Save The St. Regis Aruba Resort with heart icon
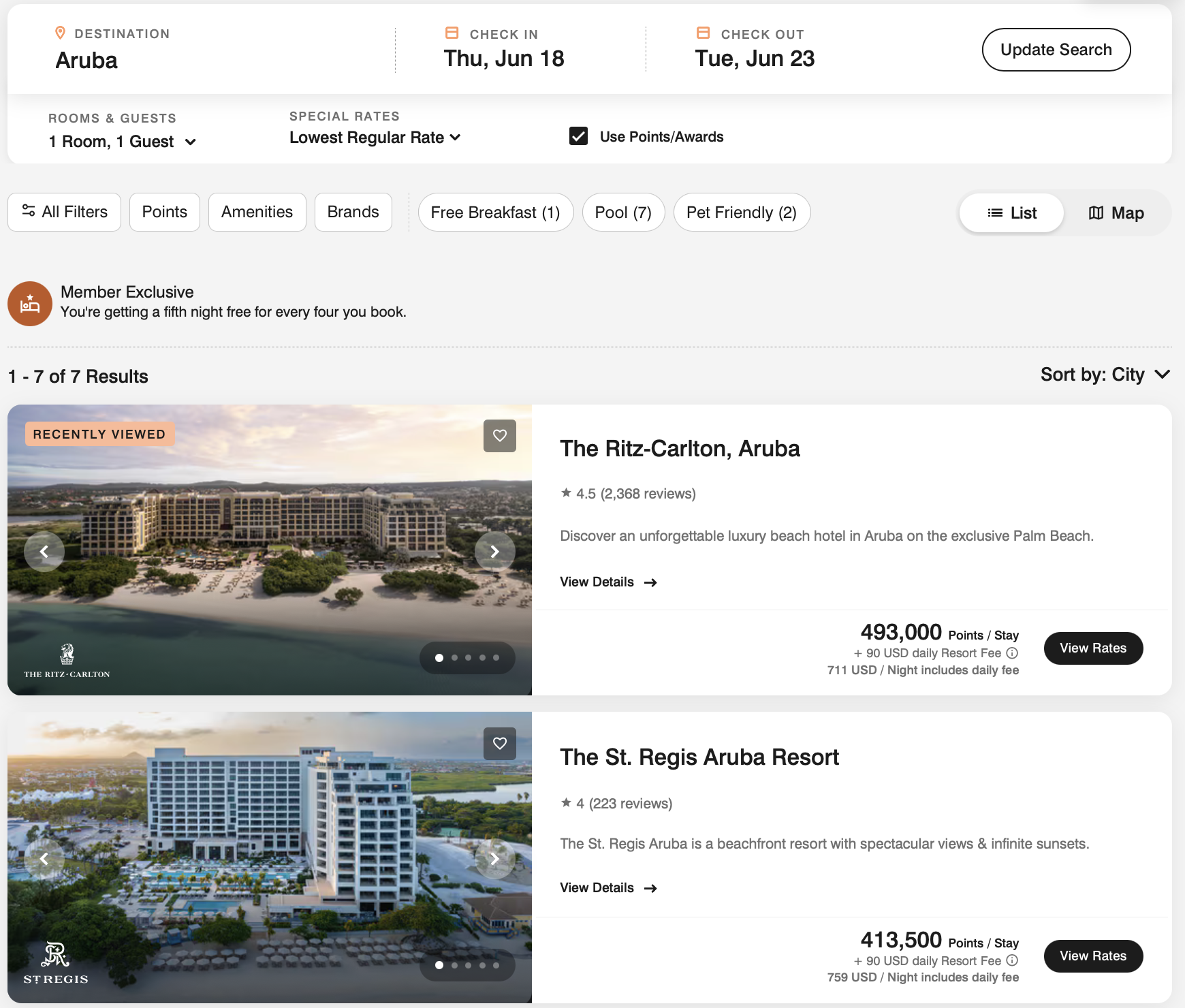The image size is (1185, 1008). tap(500, 744)
